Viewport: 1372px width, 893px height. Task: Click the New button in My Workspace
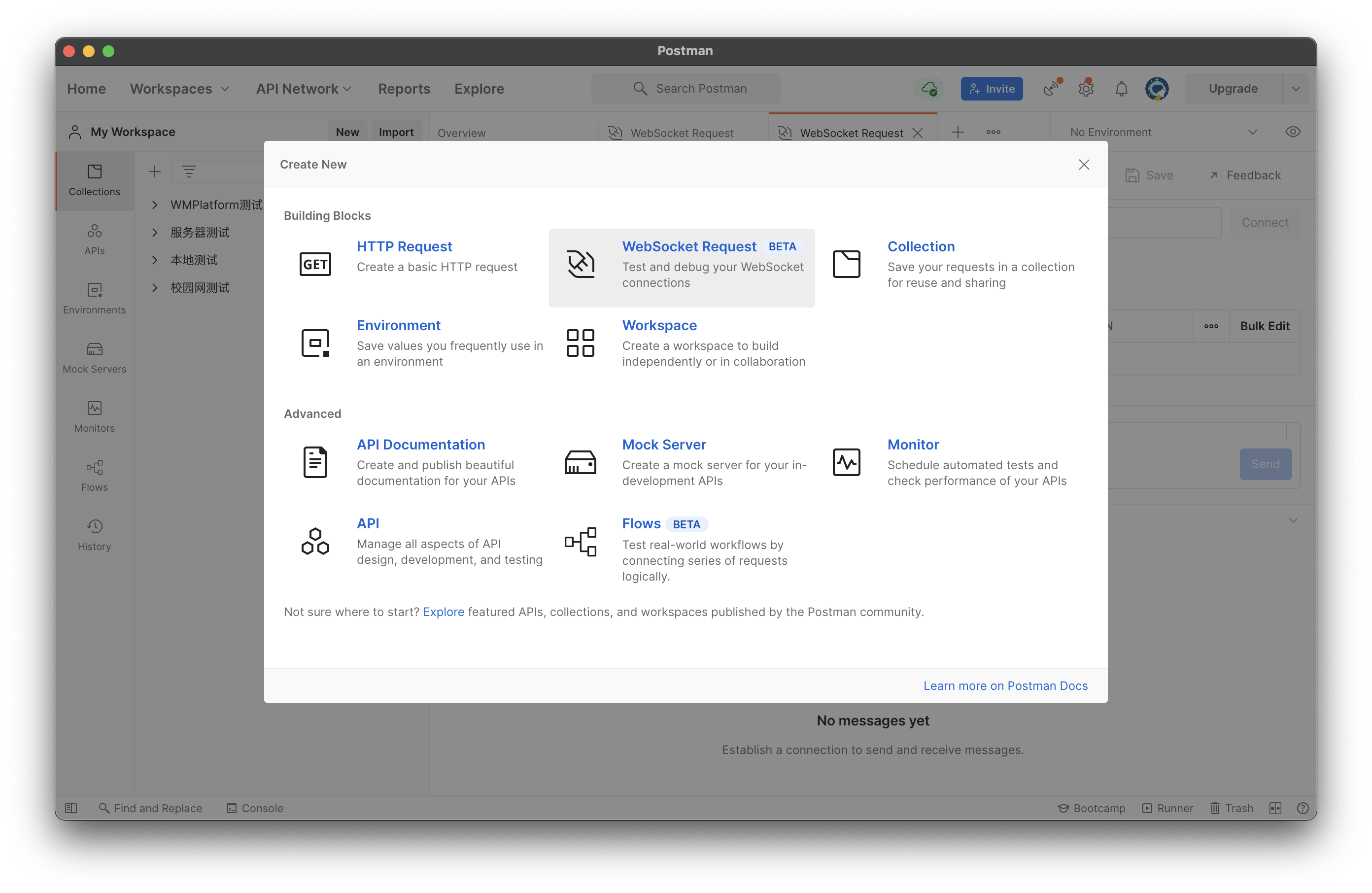click(x=347, y=132)
